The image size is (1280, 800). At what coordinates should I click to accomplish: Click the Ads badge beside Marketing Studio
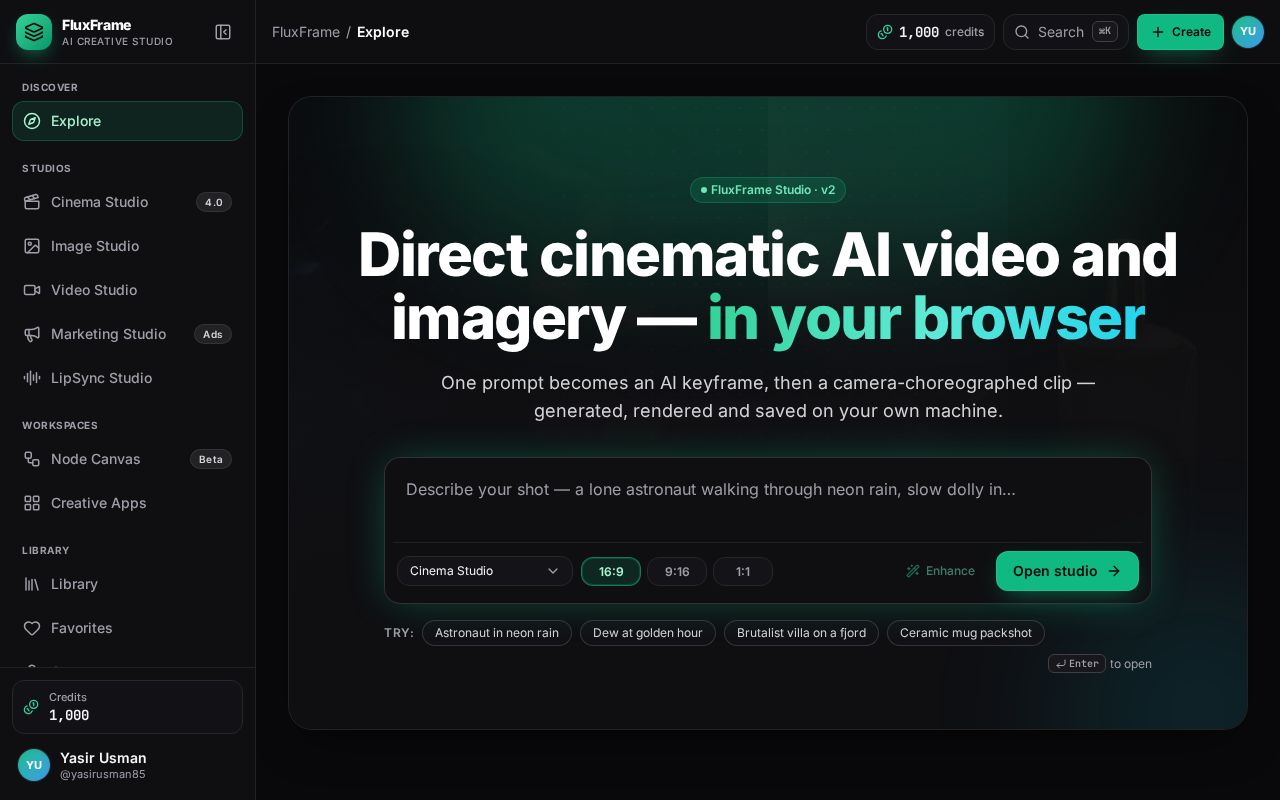pos(213,334)
